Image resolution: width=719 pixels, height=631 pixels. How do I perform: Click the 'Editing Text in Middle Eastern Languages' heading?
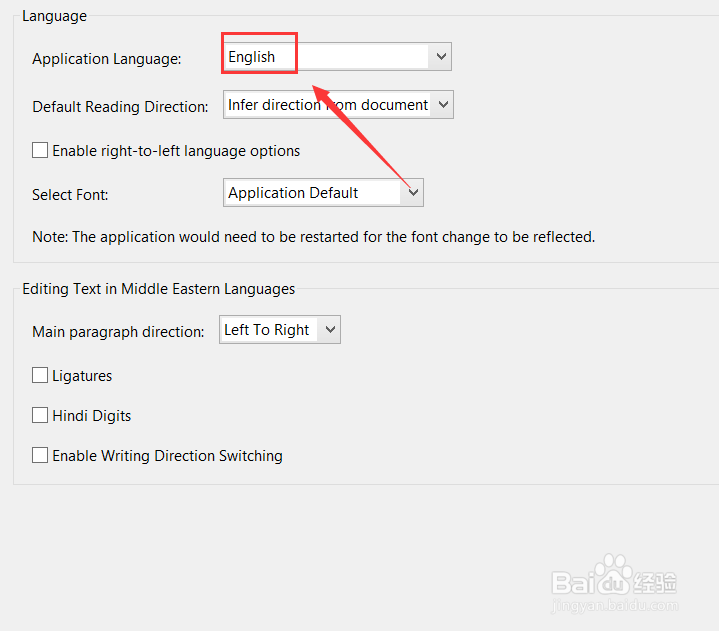(159, 289)
